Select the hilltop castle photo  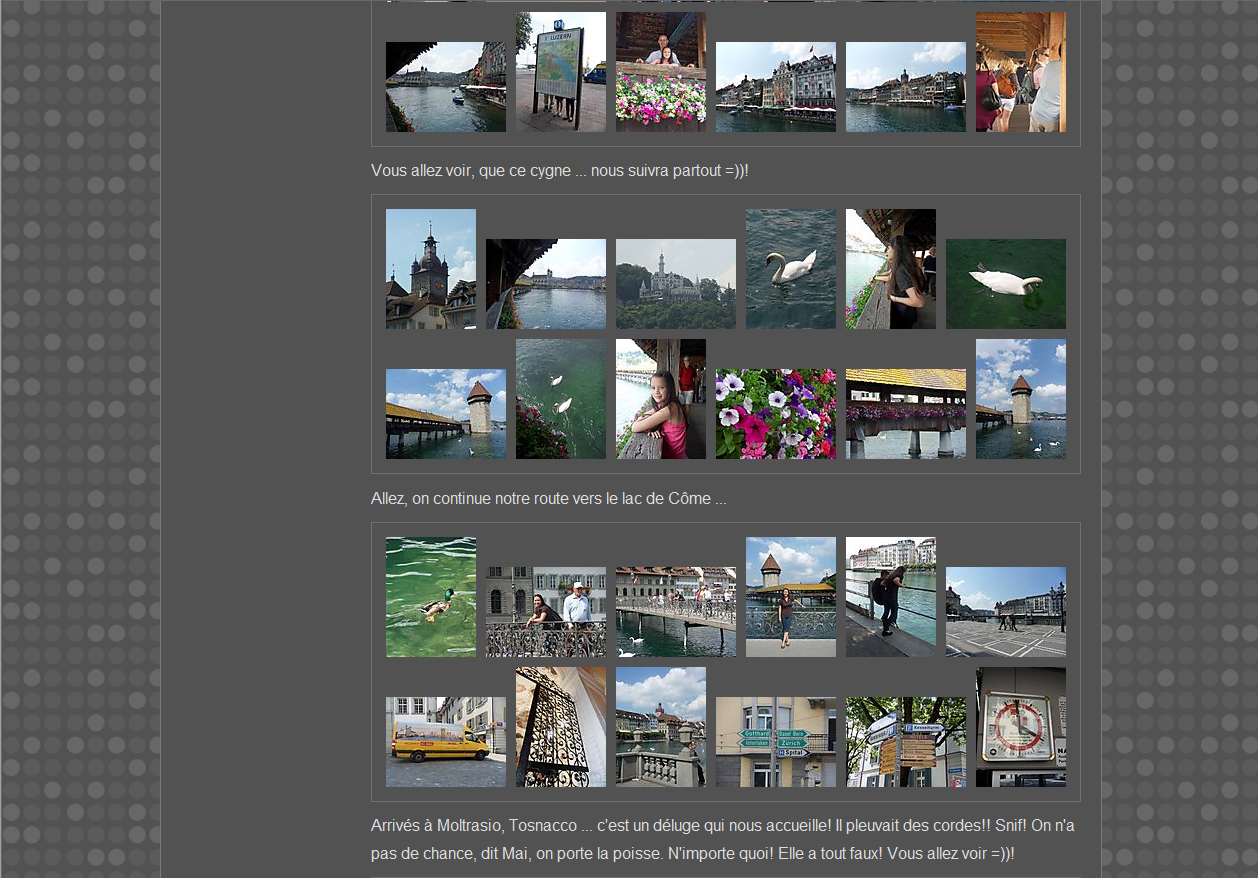(675, 284)
